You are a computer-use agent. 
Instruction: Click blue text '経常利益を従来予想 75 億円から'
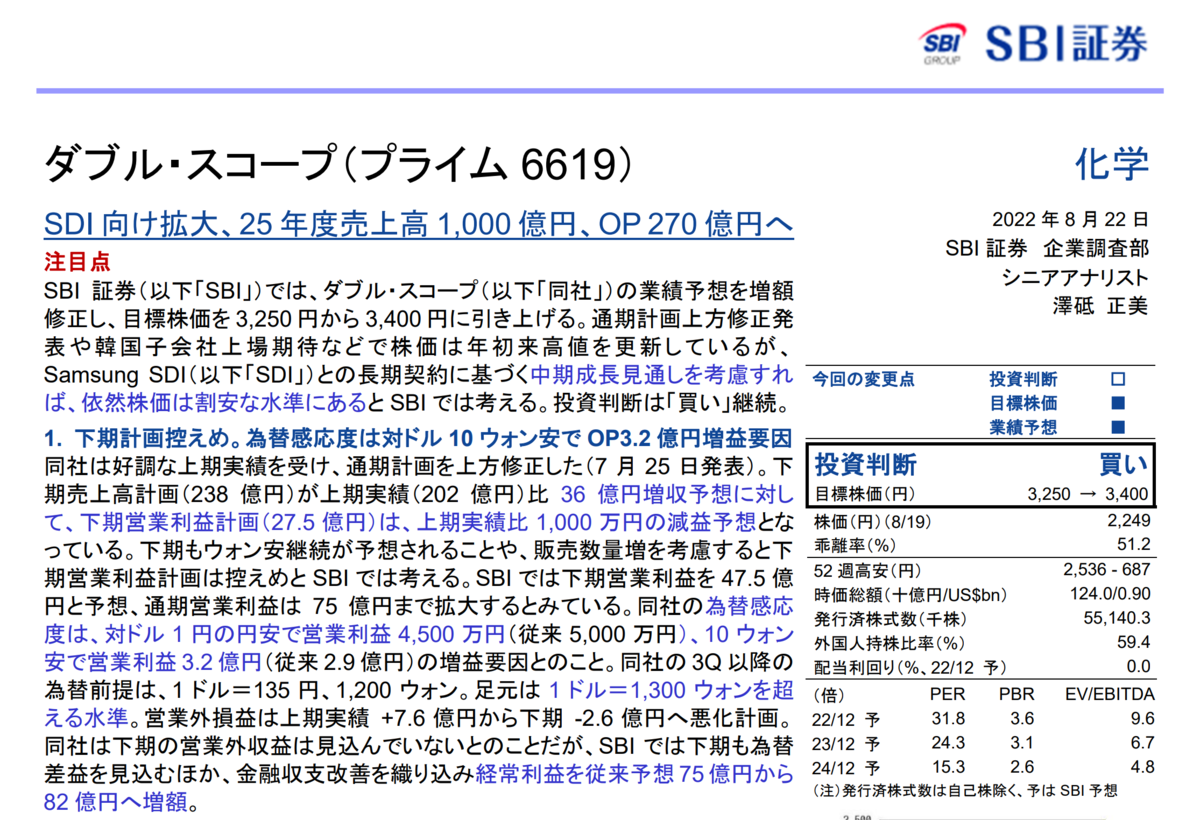point(635,773)
